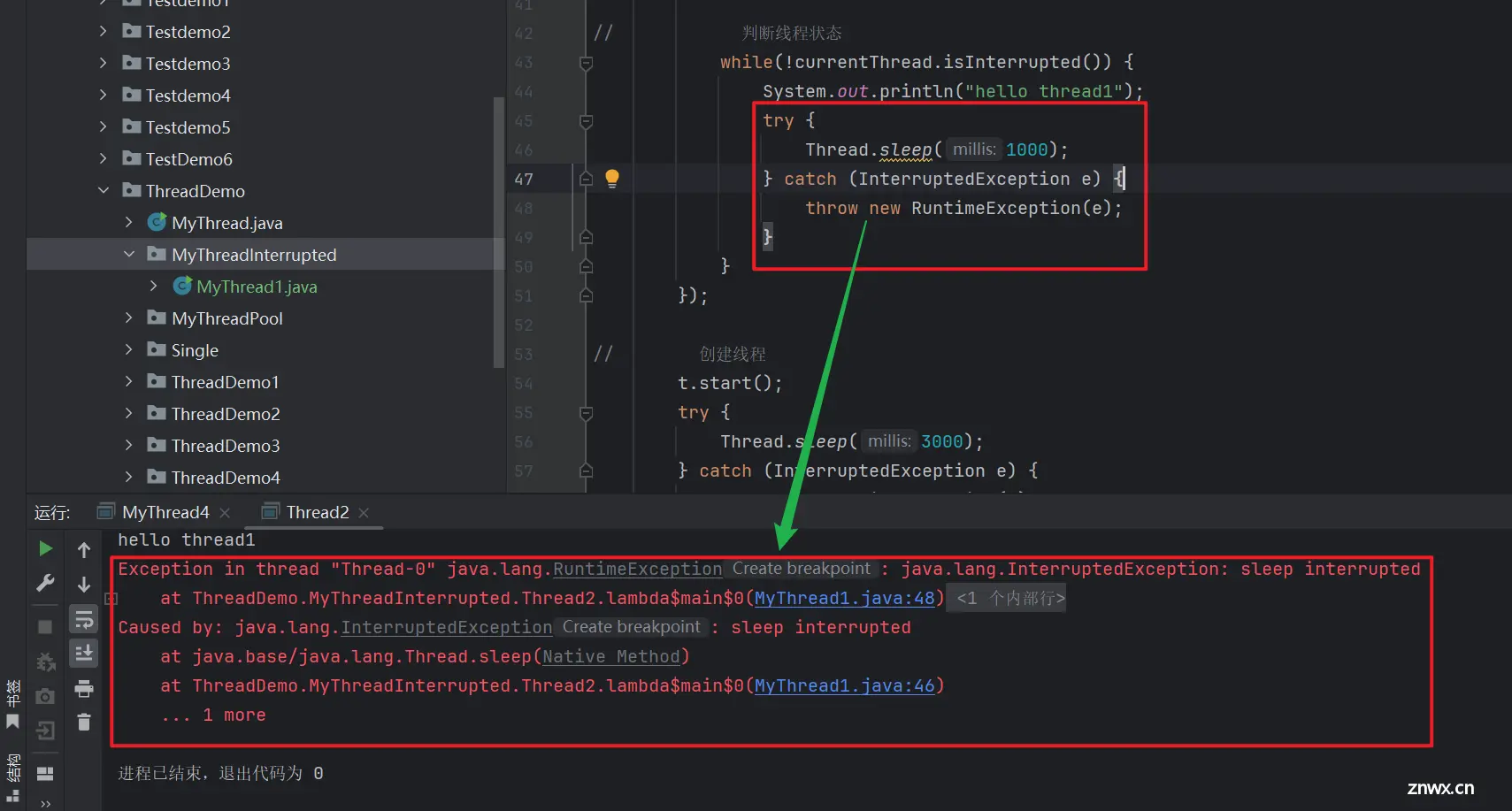Close the Thread2 run tab

pos(364,513)
